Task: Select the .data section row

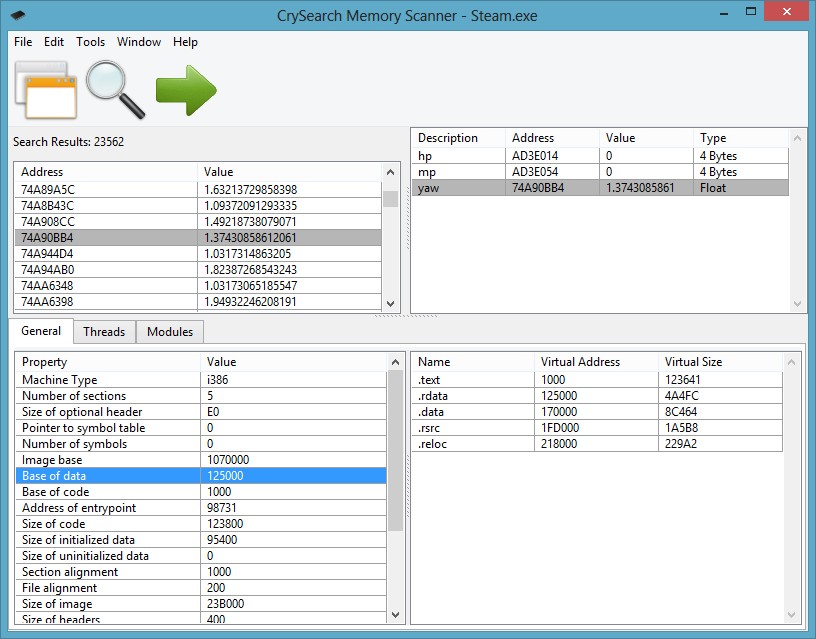Action: pos(597,412)
